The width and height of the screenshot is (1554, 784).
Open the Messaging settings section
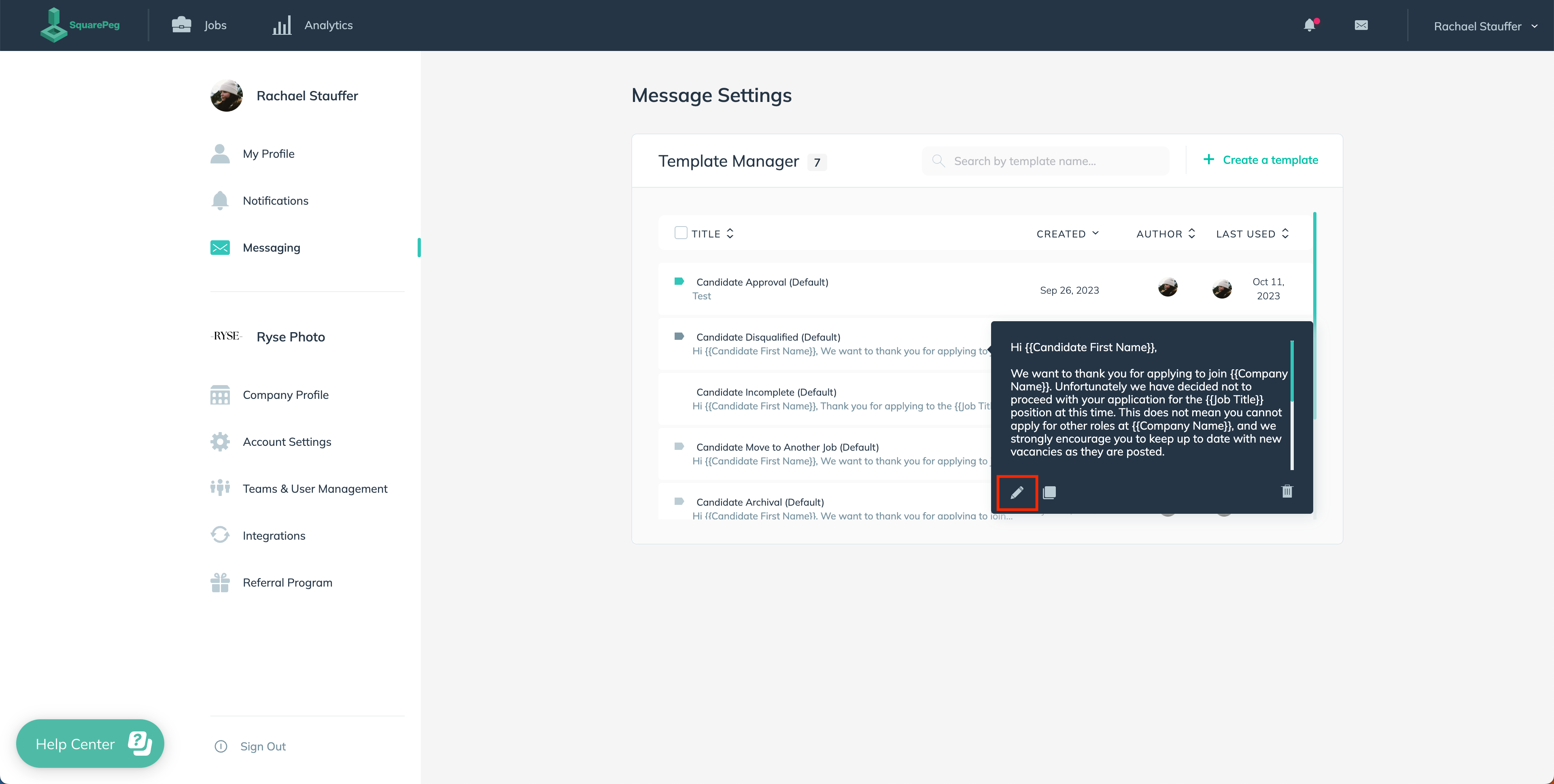271,247
